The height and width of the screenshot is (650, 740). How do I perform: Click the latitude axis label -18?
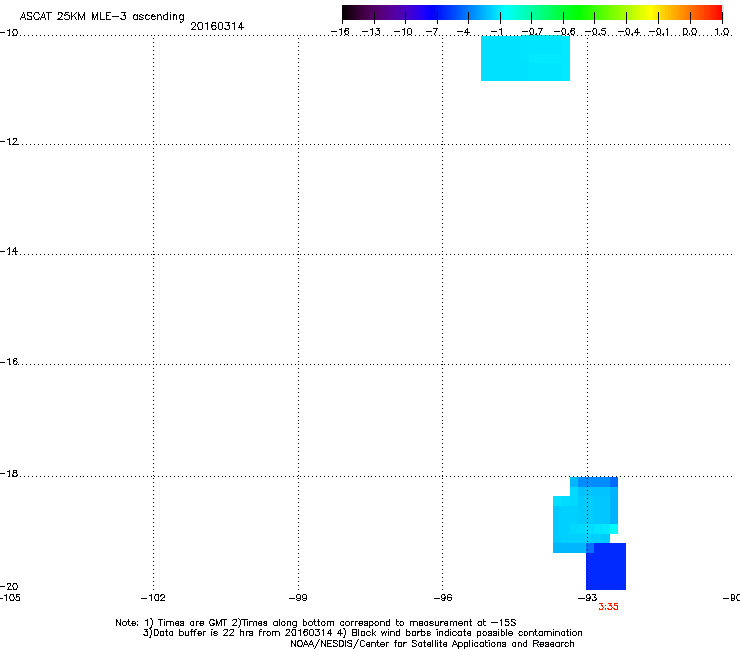coord(9,473)
